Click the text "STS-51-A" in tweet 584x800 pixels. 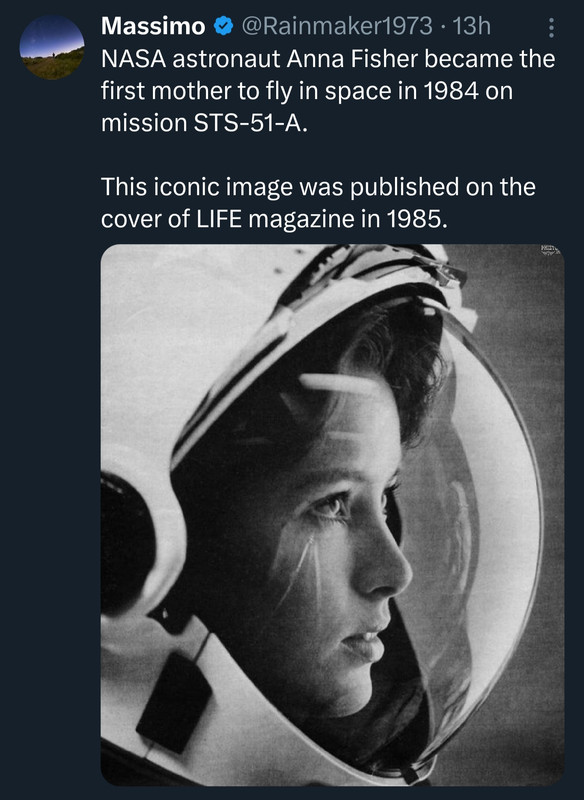click(x=248, y=123)
